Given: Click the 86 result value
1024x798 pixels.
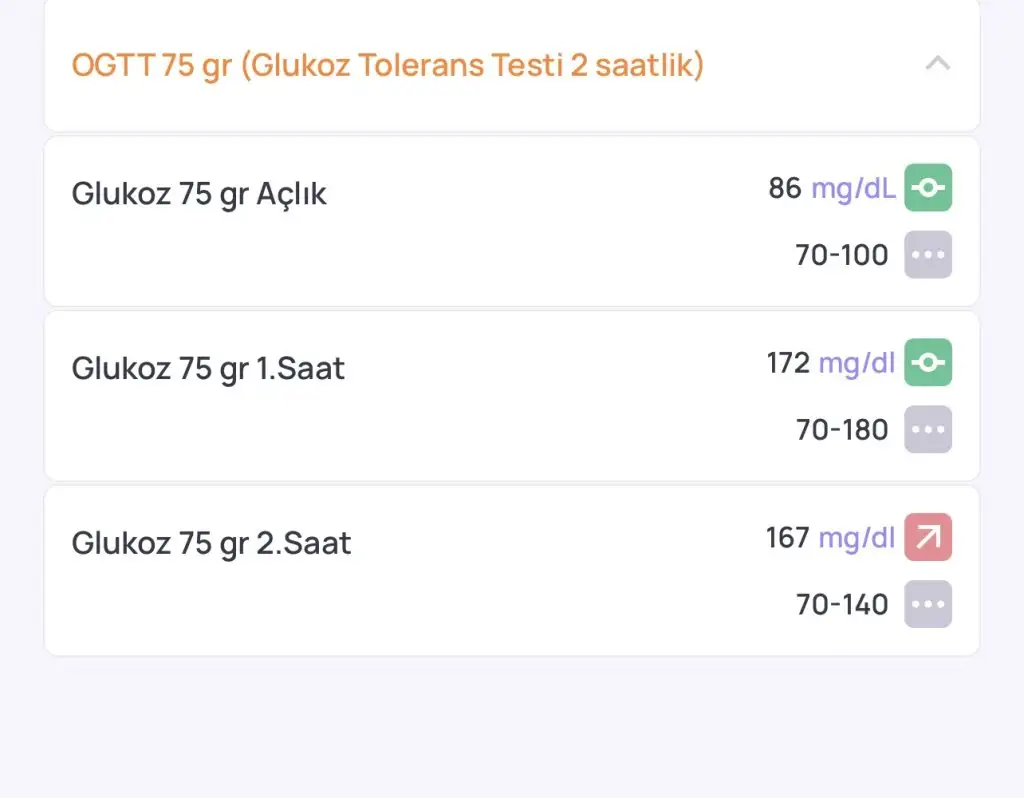Looking at the screenshot, I should coord(785,188).
